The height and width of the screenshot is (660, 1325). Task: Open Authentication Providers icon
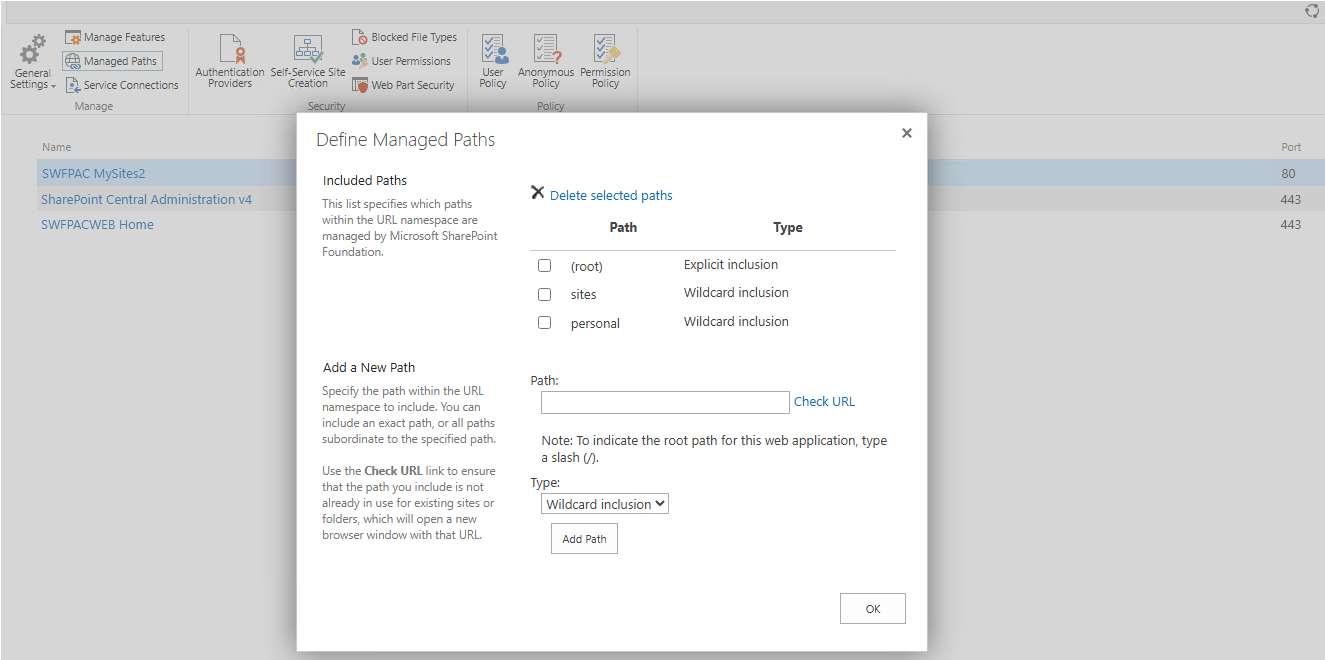click(231, 49)
